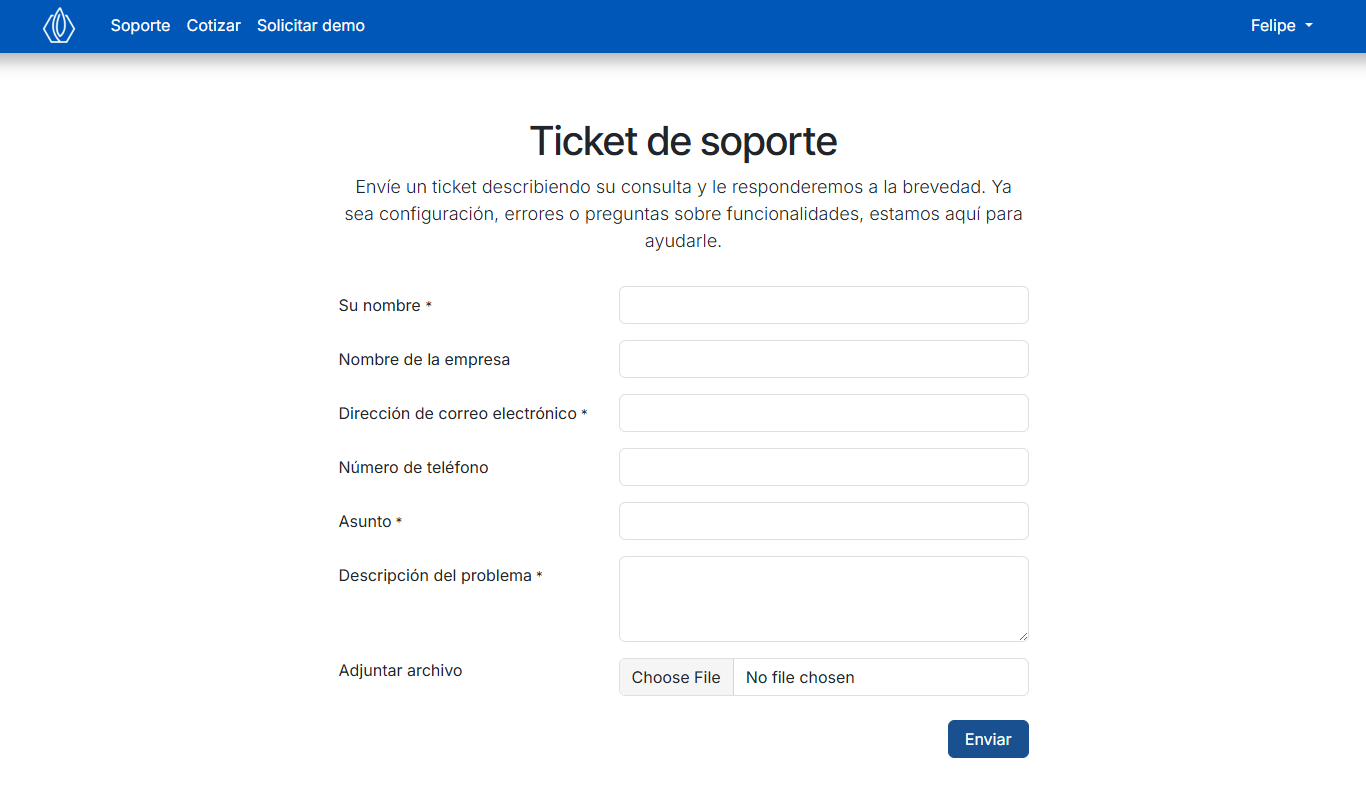The image size is (1366, 808).
Task: Click the Ticket de soporte heading
Action: point(683,141)
